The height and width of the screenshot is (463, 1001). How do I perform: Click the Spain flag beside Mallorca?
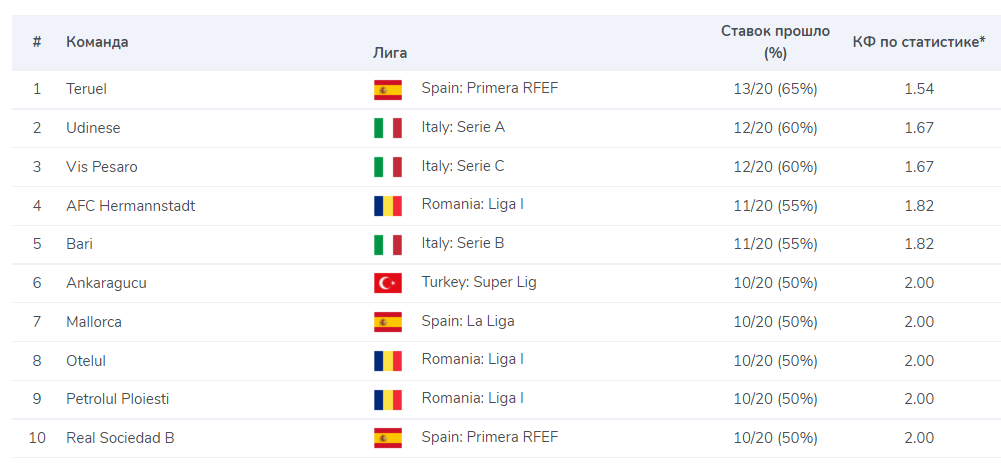388,322
